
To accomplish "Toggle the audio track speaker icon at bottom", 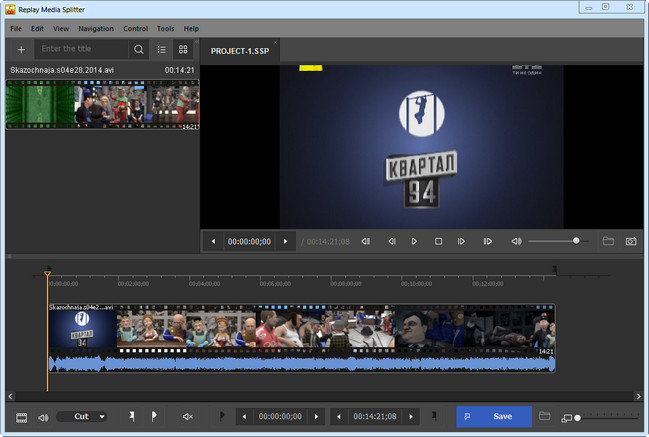I will click(x=43, y=418).
